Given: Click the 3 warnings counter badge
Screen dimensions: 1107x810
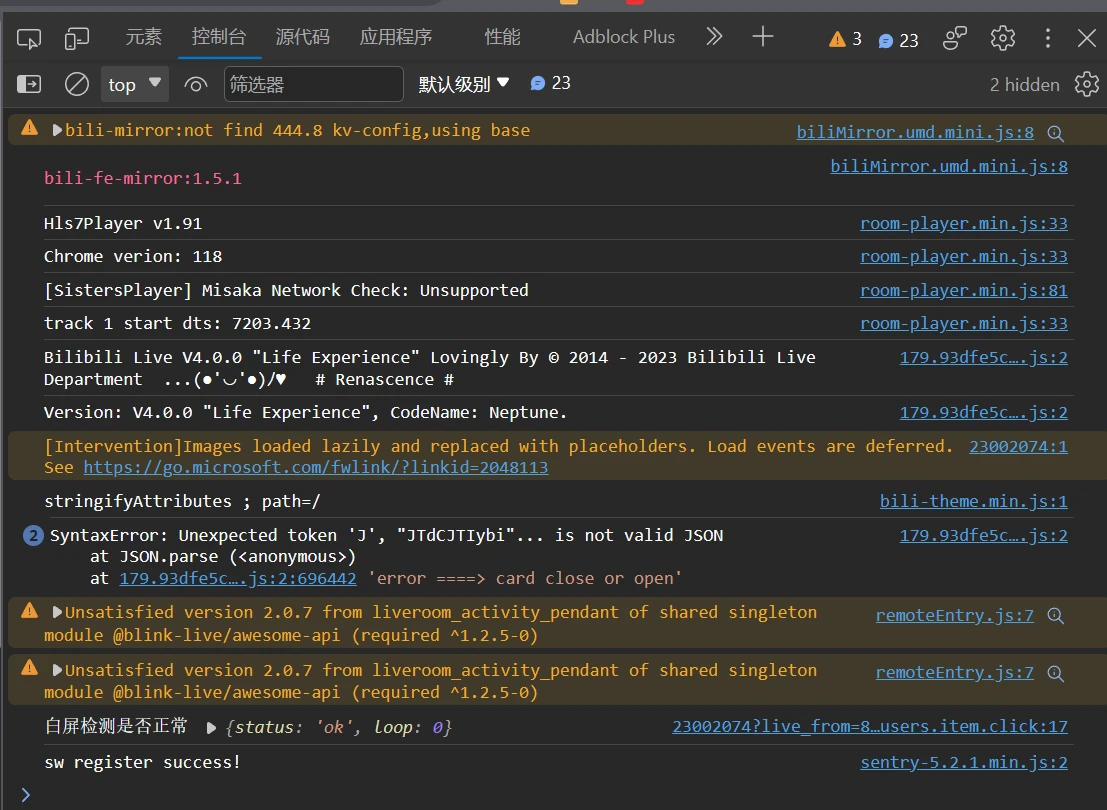Looking at the screenshot, I should 845,39.
